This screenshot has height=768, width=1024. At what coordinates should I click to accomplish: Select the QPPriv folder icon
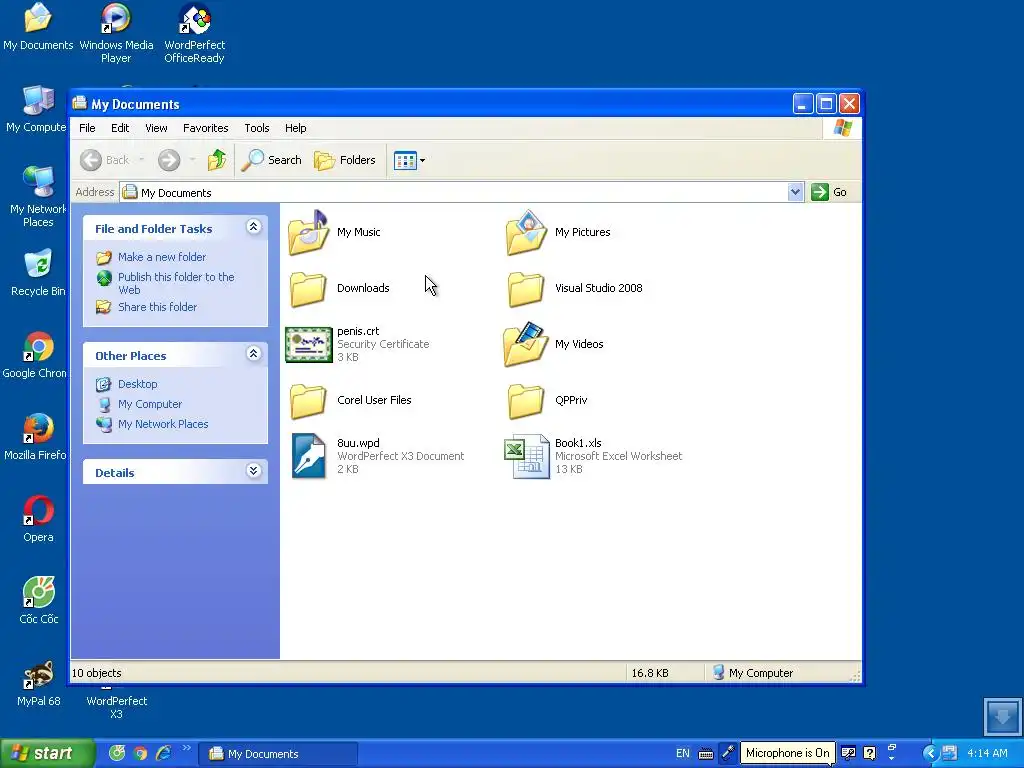526,400
